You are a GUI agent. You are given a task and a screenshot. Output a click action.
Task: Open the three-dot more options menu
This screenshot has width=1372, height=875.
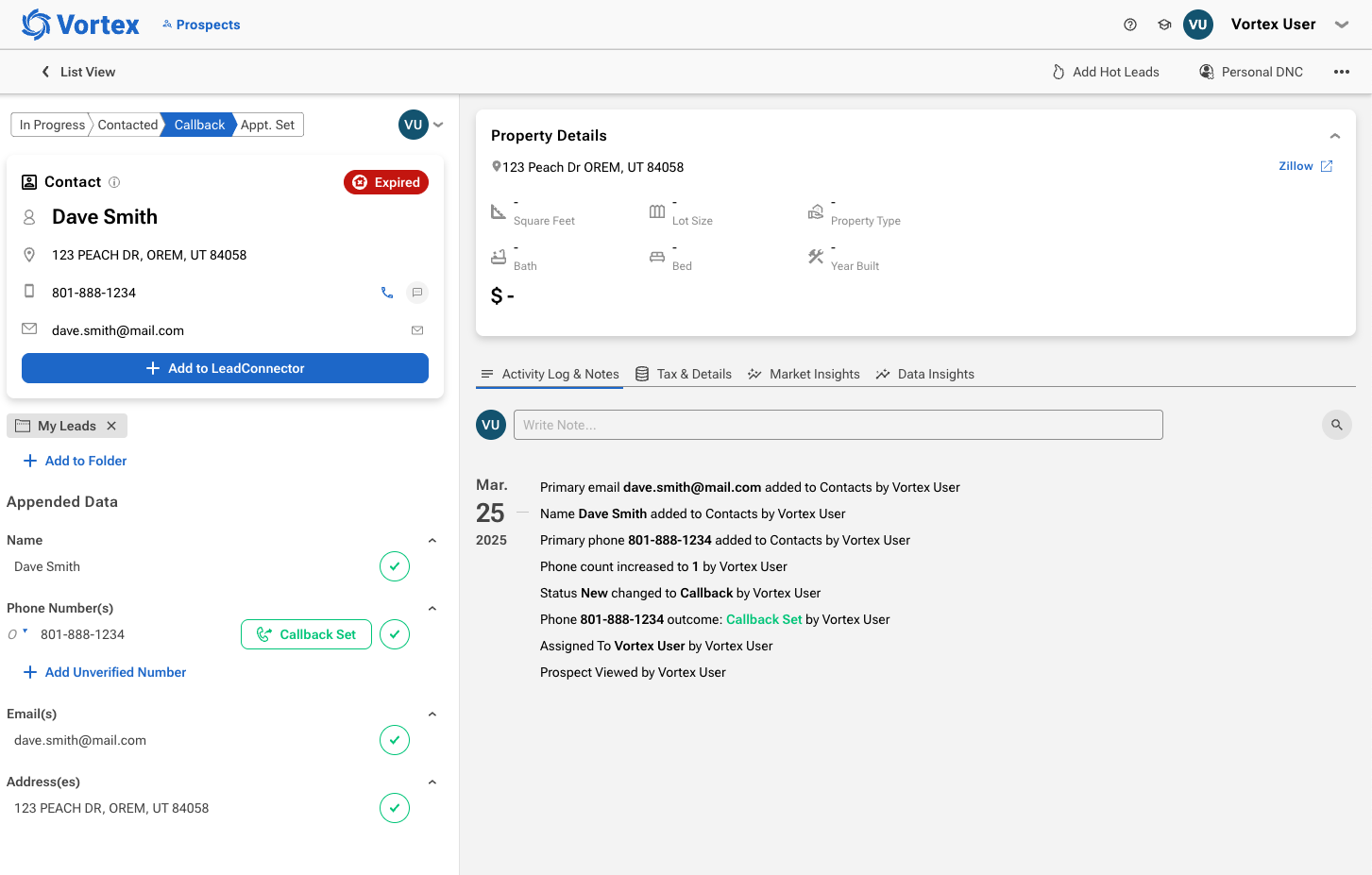click(1342, 72)
